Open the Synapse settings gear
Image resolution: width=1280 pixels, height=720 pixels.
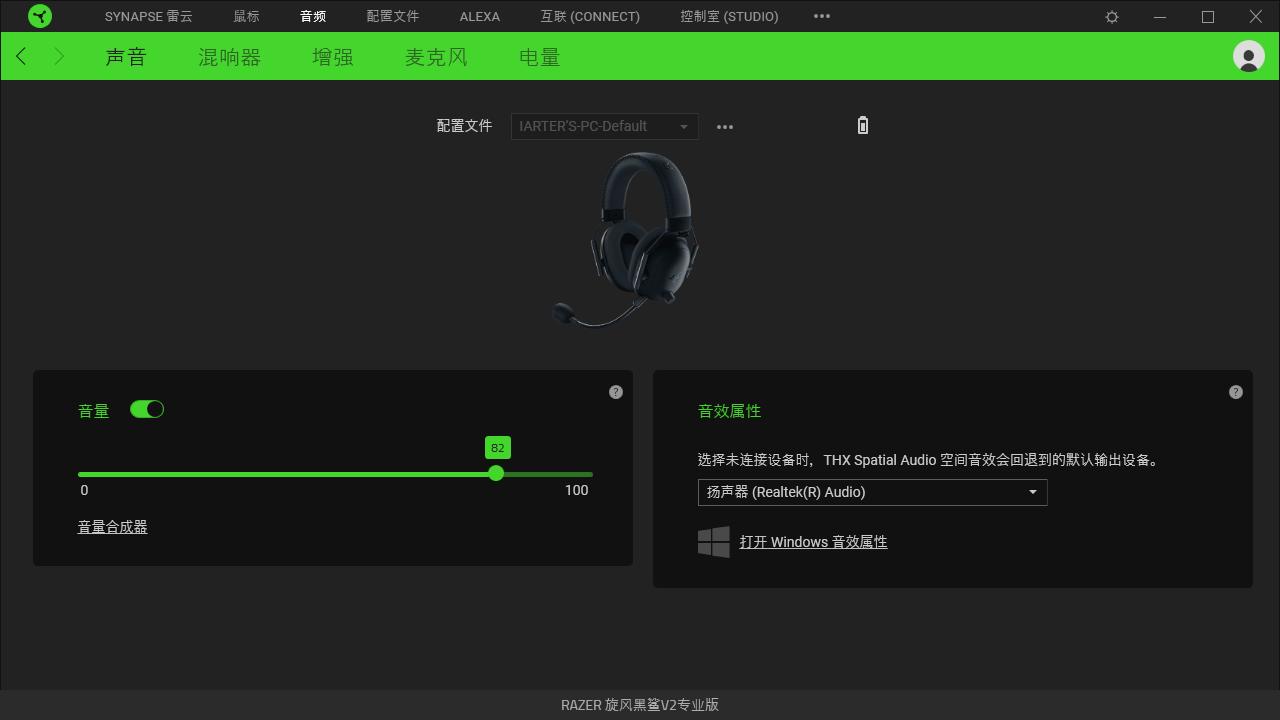[1111, 16]
